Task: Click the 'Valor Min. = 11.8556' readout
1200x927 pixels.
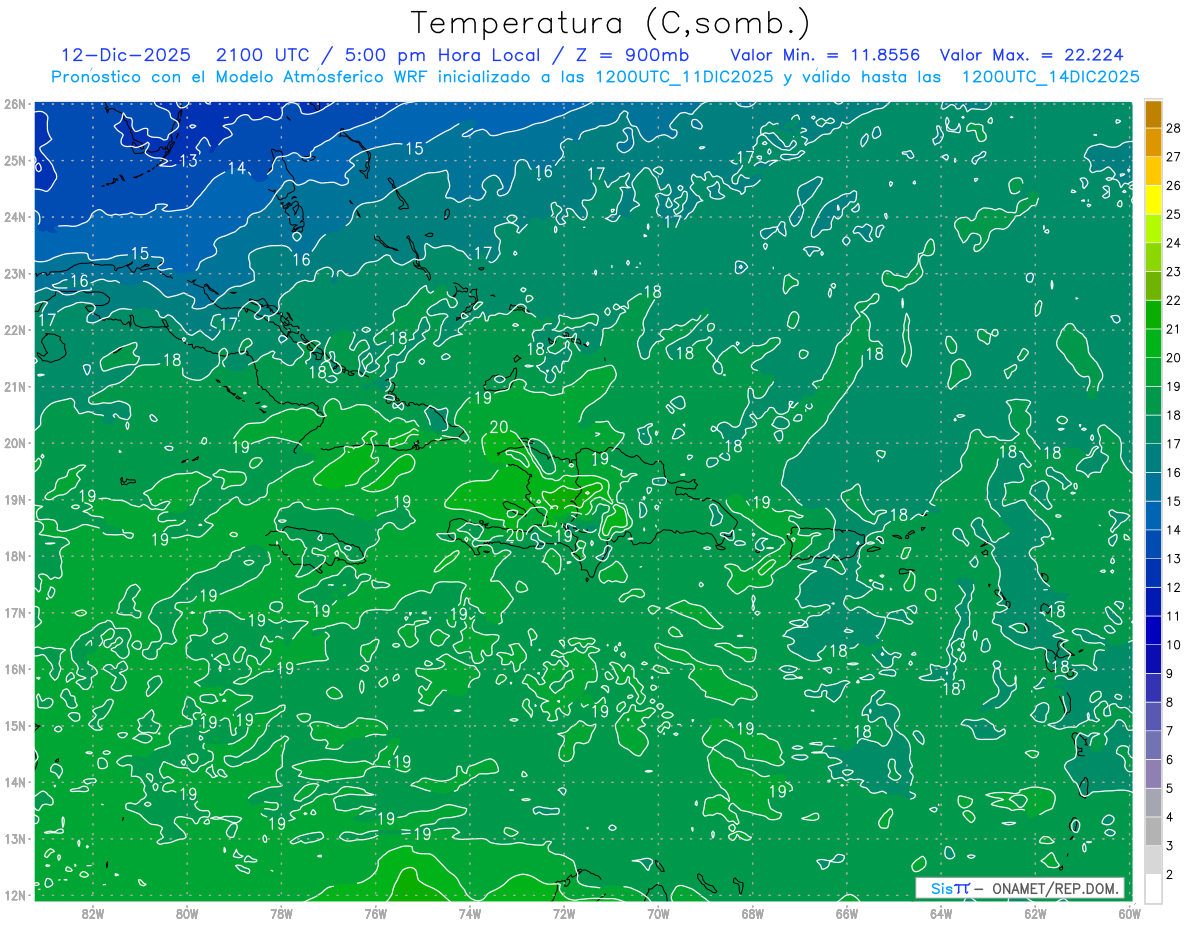Action: (825, 55)
